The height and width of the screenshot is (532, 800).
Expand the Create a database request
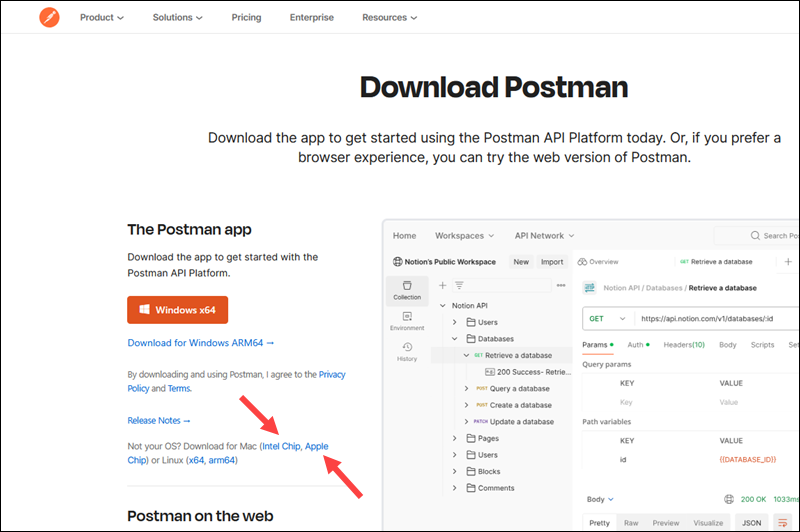466,405
